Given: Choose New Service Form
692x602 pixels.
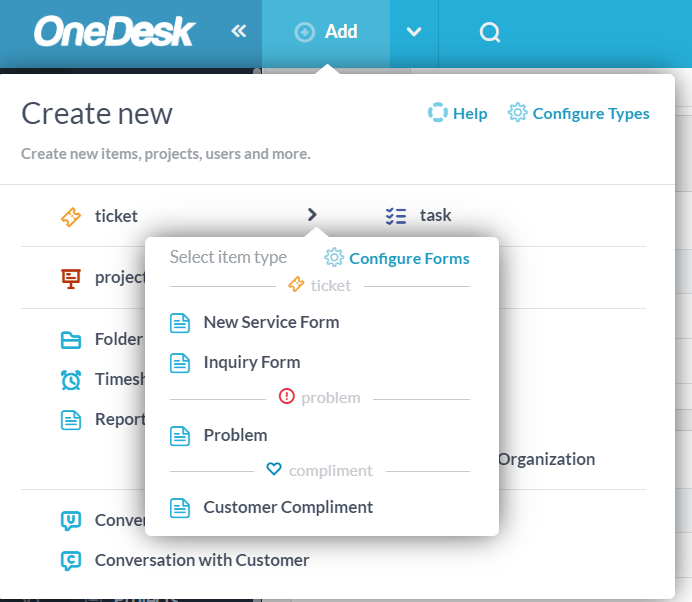Looking at the screenshot, I should click(270, 322).
